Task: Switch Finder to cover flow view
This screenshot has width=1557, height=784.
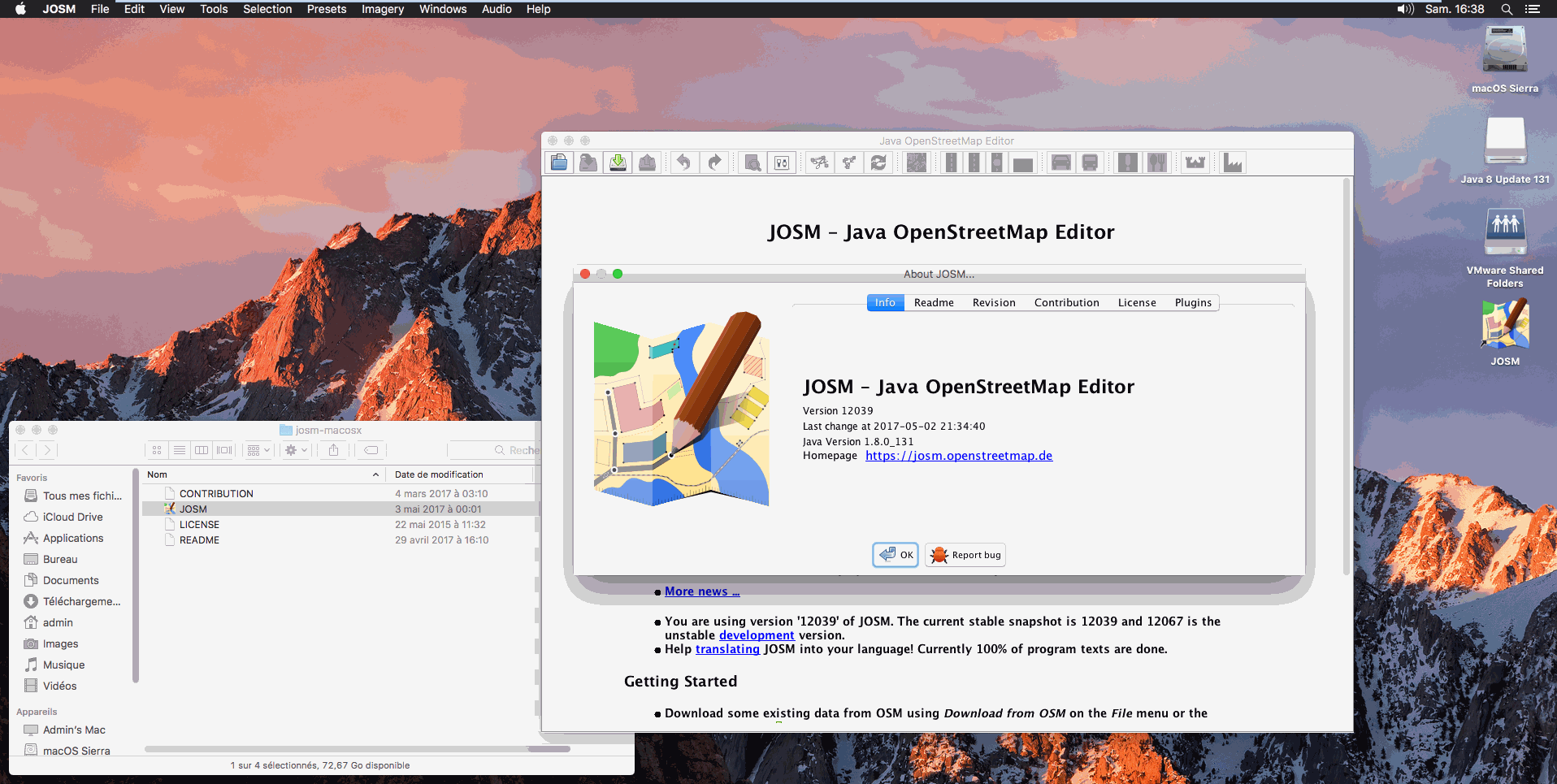Action: pos(224,450)
